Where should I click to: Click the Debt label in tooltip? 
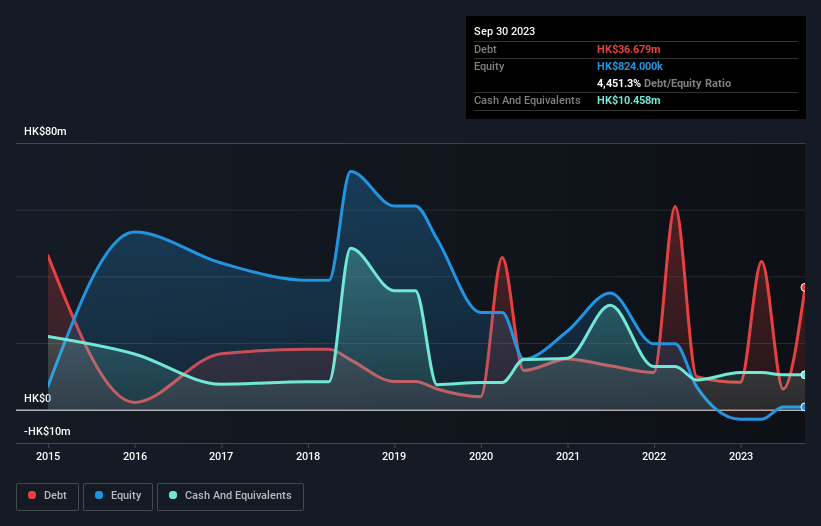click(x=485, y=49)
